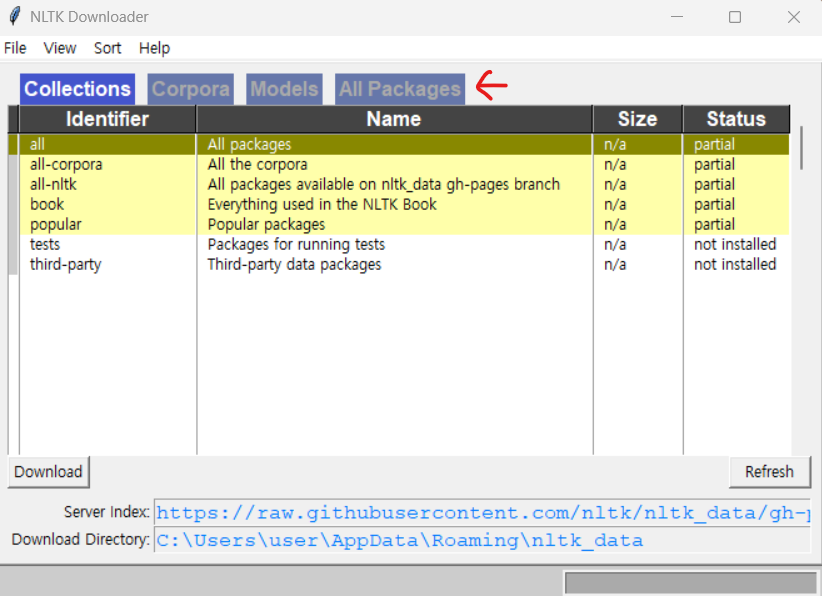The image size is (822, 596).
Task: Select the 'popular' collection row
Action: point(404,224)
